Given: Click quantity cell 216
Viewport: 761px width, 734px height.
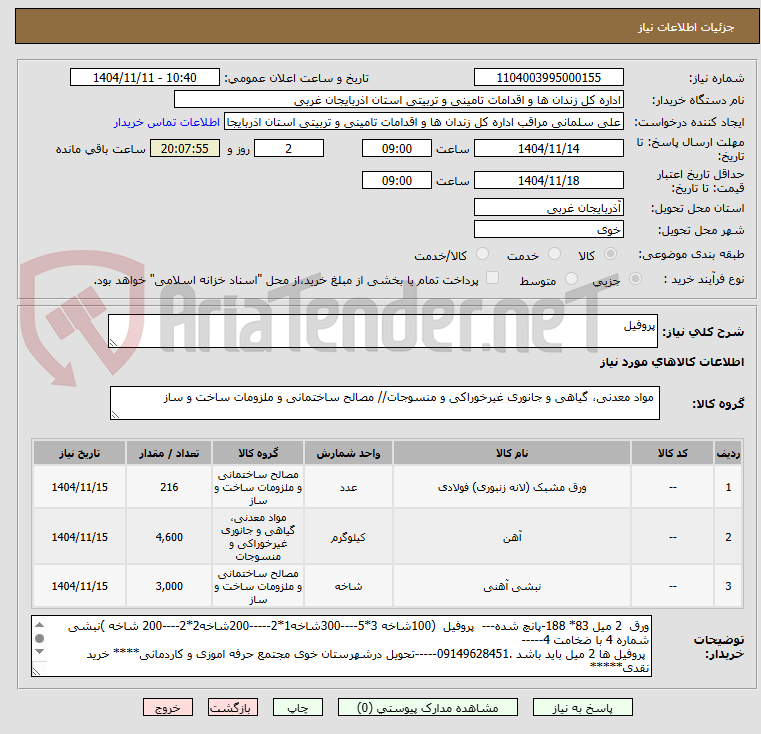Looking at the screenshot, I should (x=169, y=487).
